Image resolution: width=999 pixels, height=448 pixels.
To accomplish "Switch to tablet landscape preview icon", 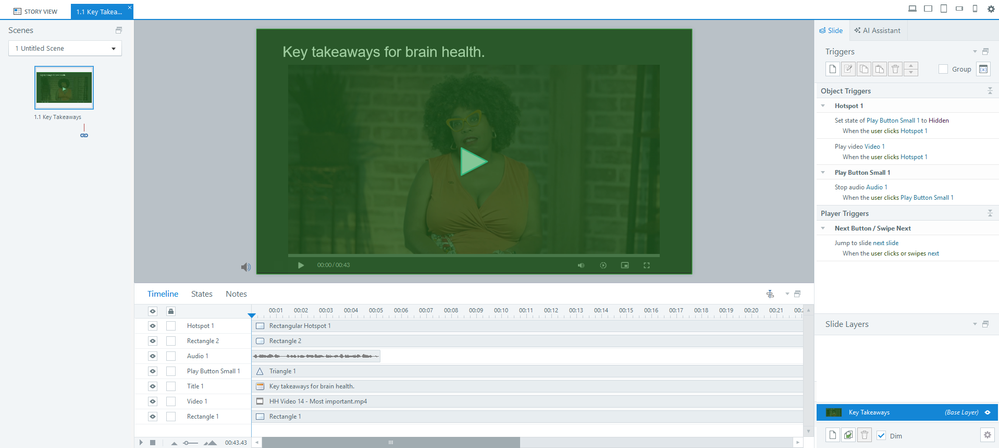I will click(x=928, y=8).
